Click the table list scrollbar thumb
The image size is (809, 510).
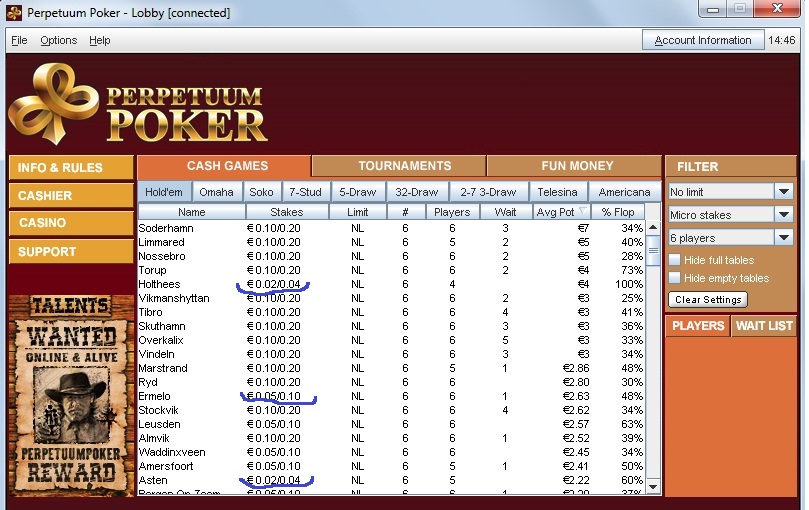coord(653,250)
